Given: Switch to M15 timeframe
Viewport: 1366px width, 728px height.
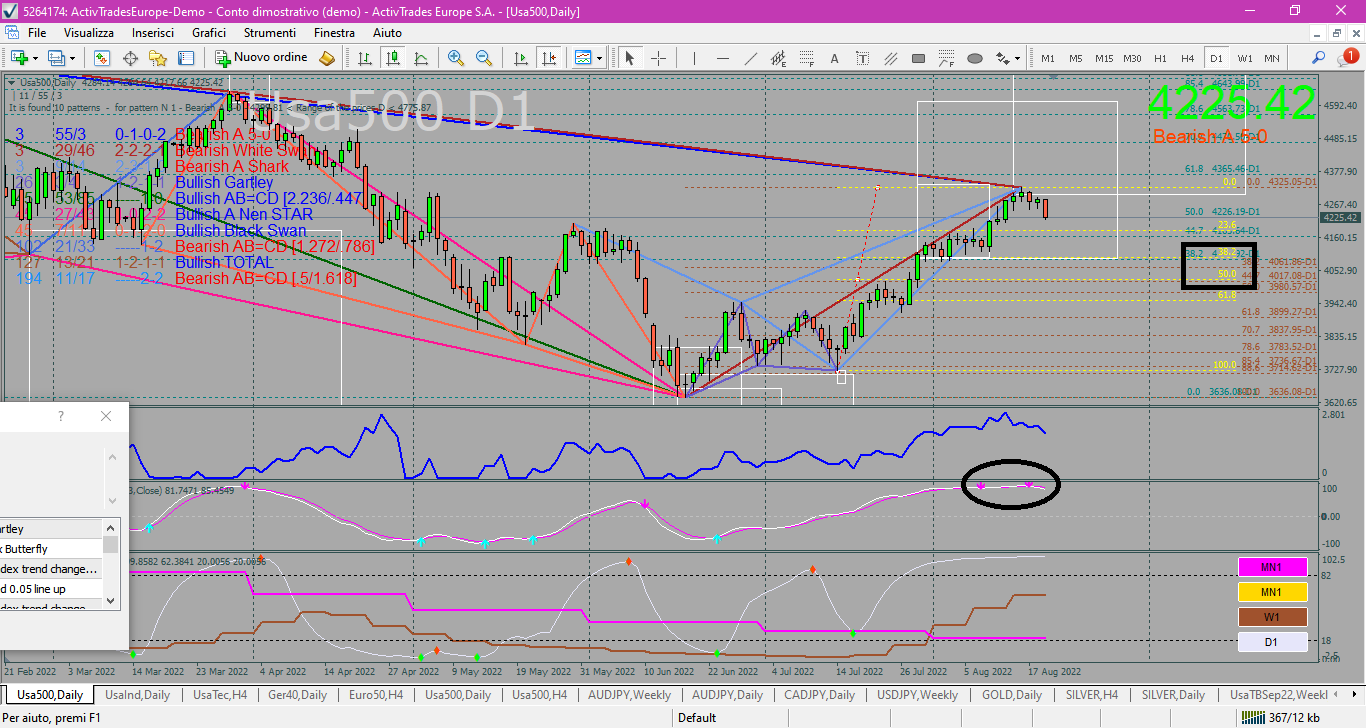Looking at the screenshot, I should (1104, 58).
